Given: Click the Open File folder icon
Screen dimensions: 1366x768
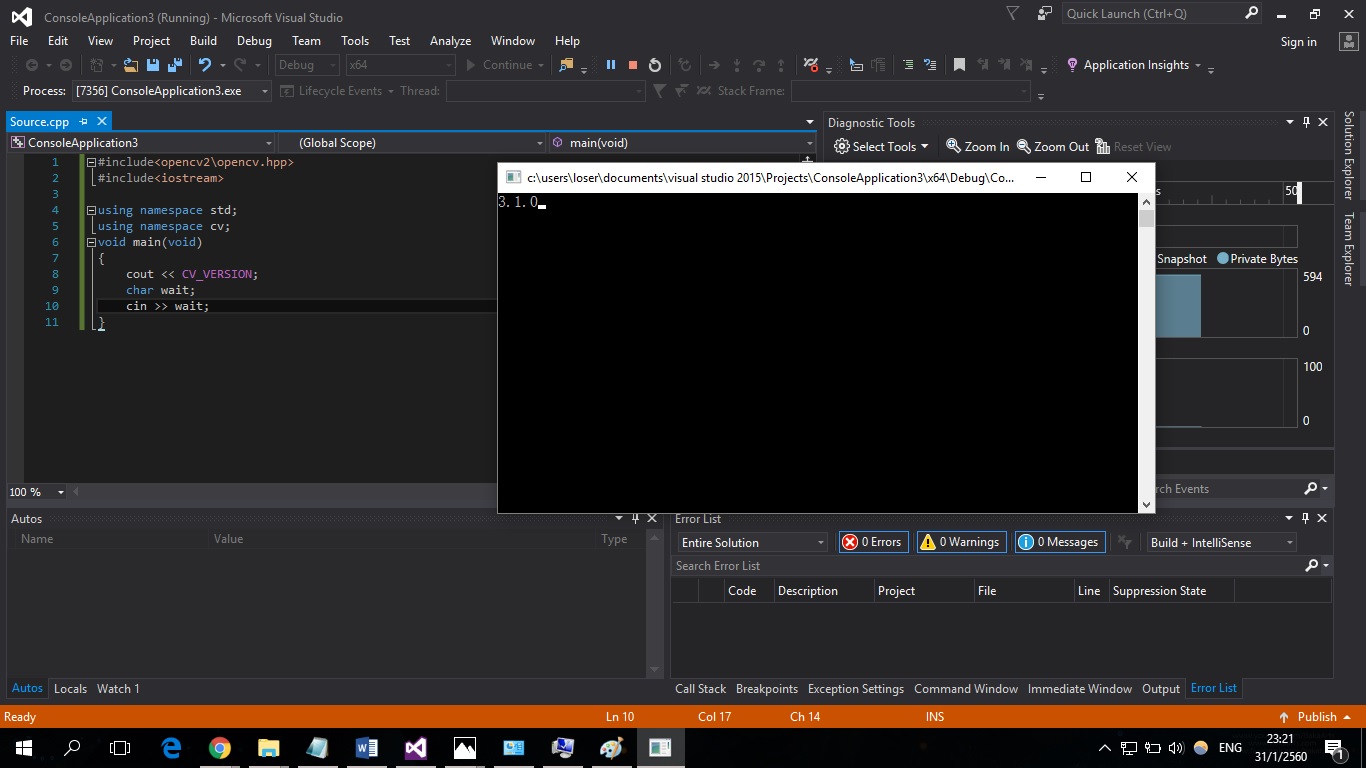Looking at the screenshot, I should tap(131, 65).
